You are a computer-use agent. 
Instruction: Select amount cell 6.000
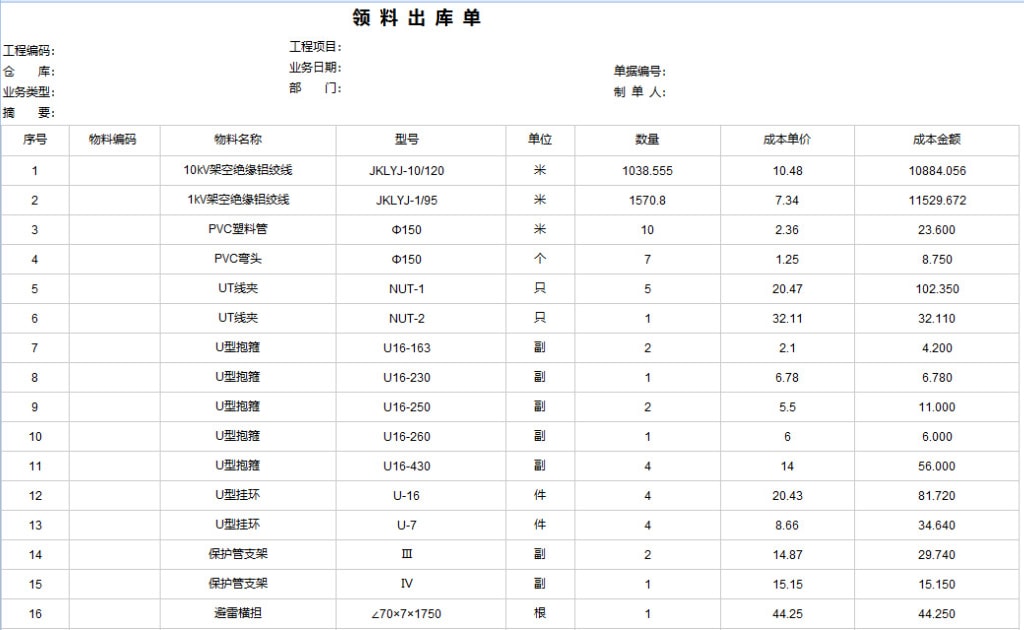(x=936, y=437)
